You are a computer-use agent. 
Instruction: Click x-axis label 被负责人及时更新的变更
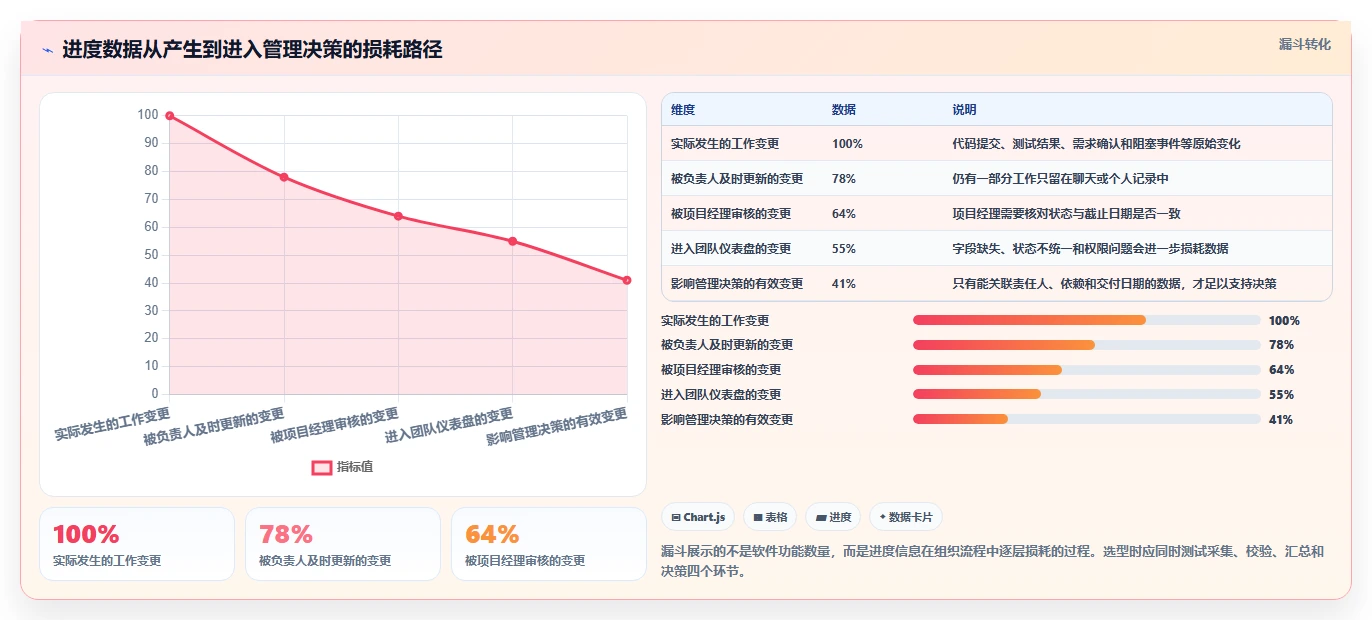click(x=214, y=427)
